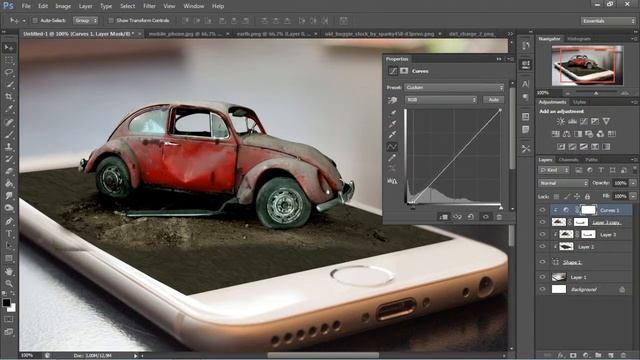640x360 pixels.
Task: Enable Show Transform Controls
Action: 111,20
